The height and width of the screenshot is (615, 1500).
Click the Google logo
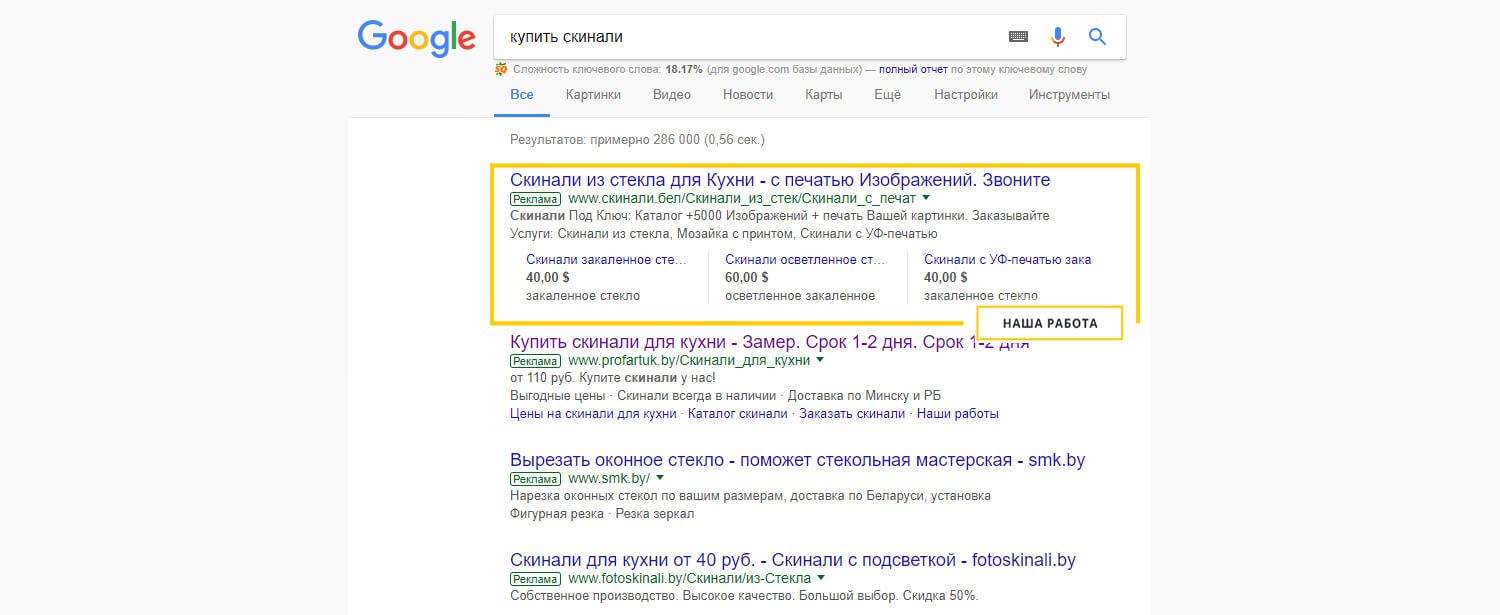click(x=416, y=38)
